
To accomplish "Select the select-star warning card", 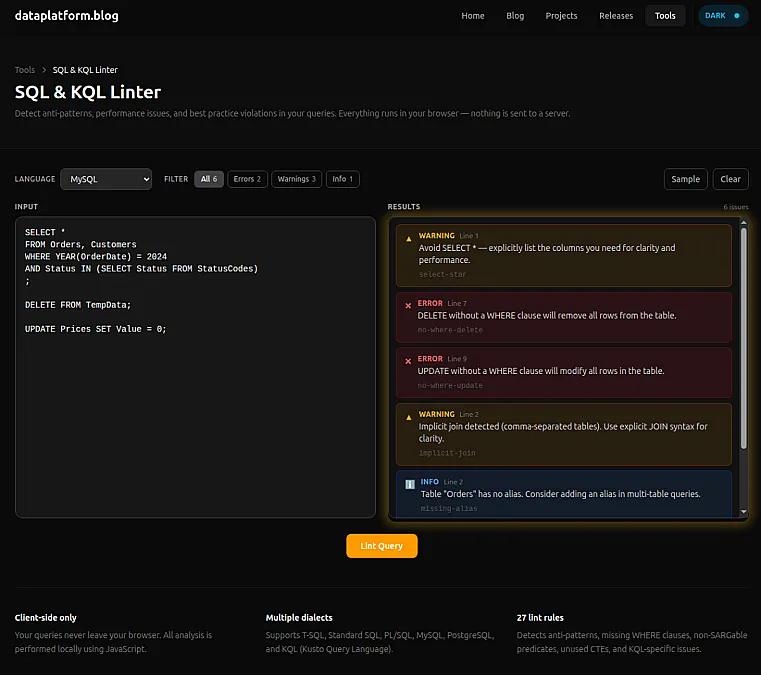I will (x=563, y=255).
